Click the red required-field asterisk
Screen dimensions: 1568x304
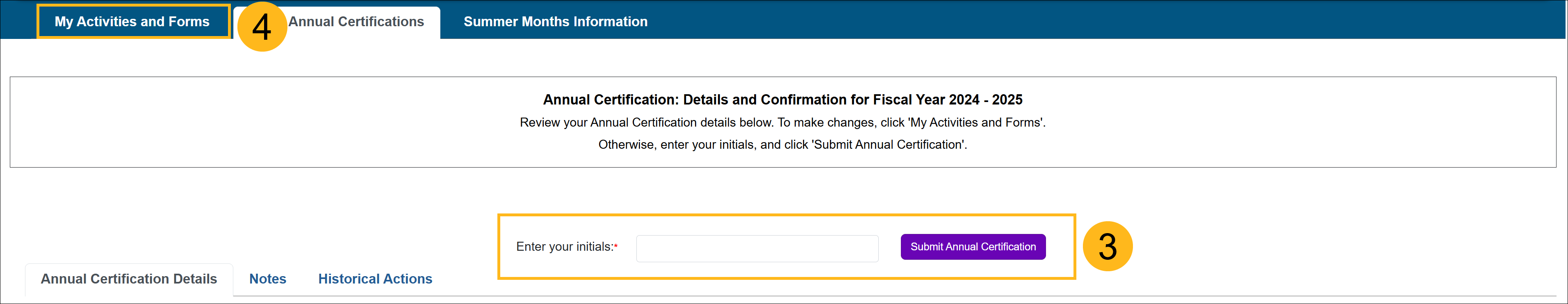616,246
